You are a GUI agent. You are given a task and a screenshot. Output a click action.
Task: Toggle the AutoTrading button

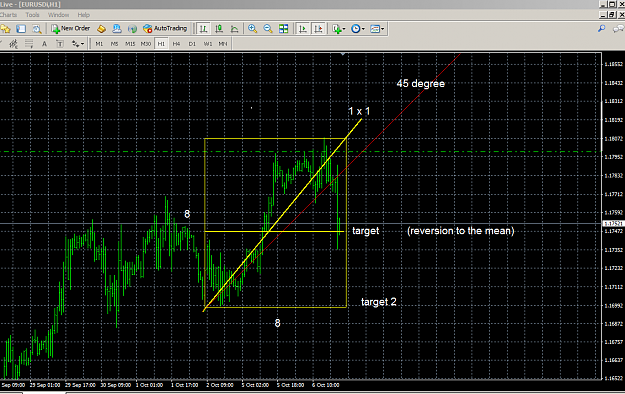[x=165, y=28]
